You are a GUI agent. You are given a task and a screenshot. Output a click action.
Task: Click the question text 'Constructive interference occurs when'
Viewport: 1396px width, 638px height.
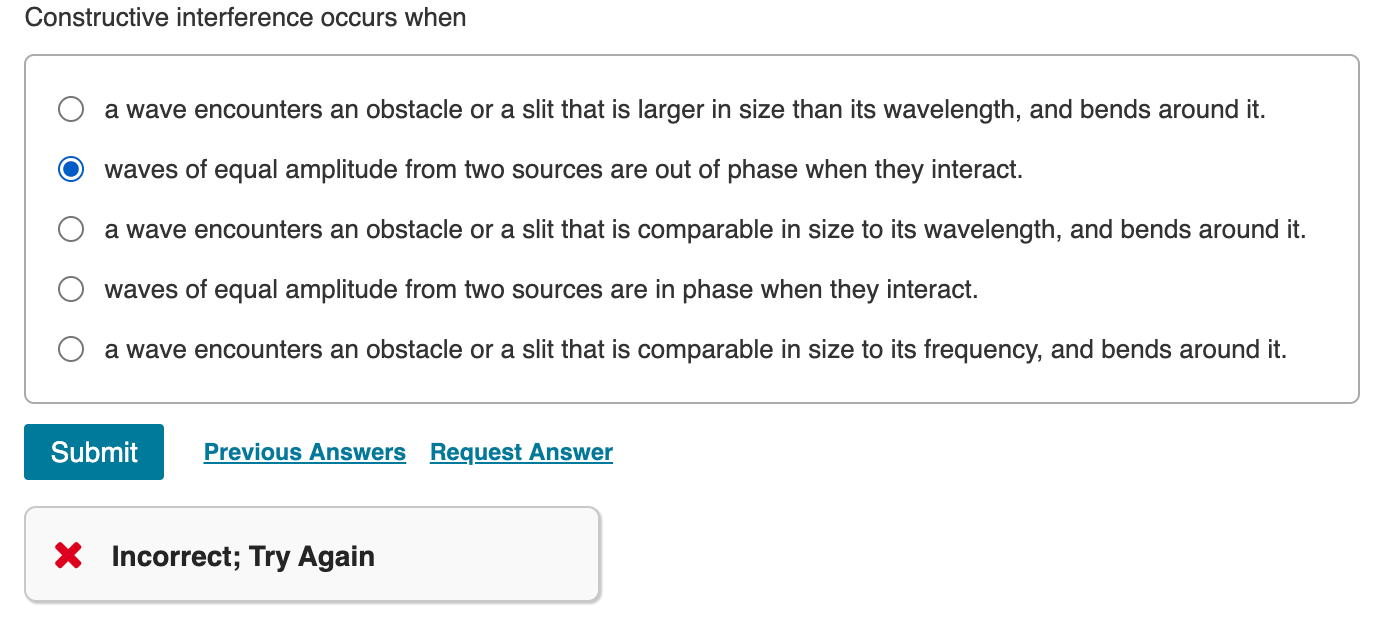(247, 17)
